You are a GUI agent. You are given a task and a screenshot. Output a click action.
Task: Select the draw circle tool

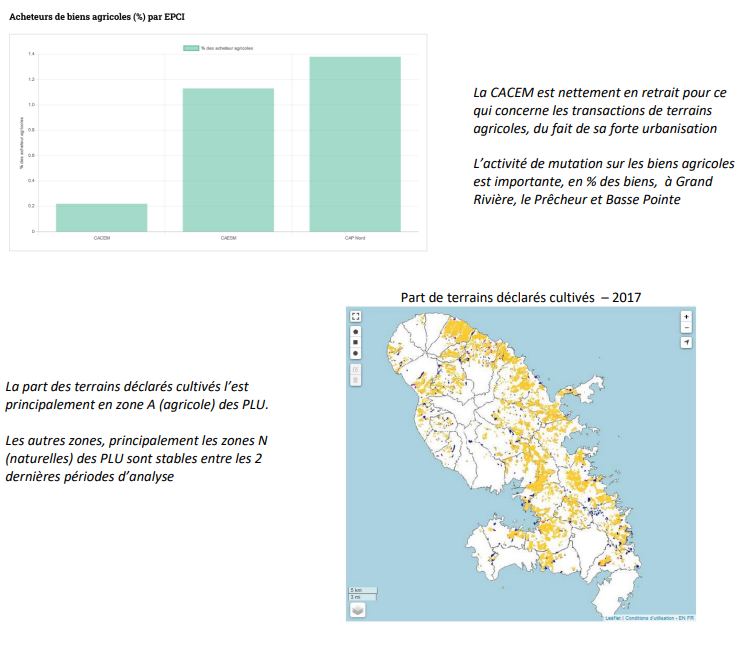click(x=357, y=353)
